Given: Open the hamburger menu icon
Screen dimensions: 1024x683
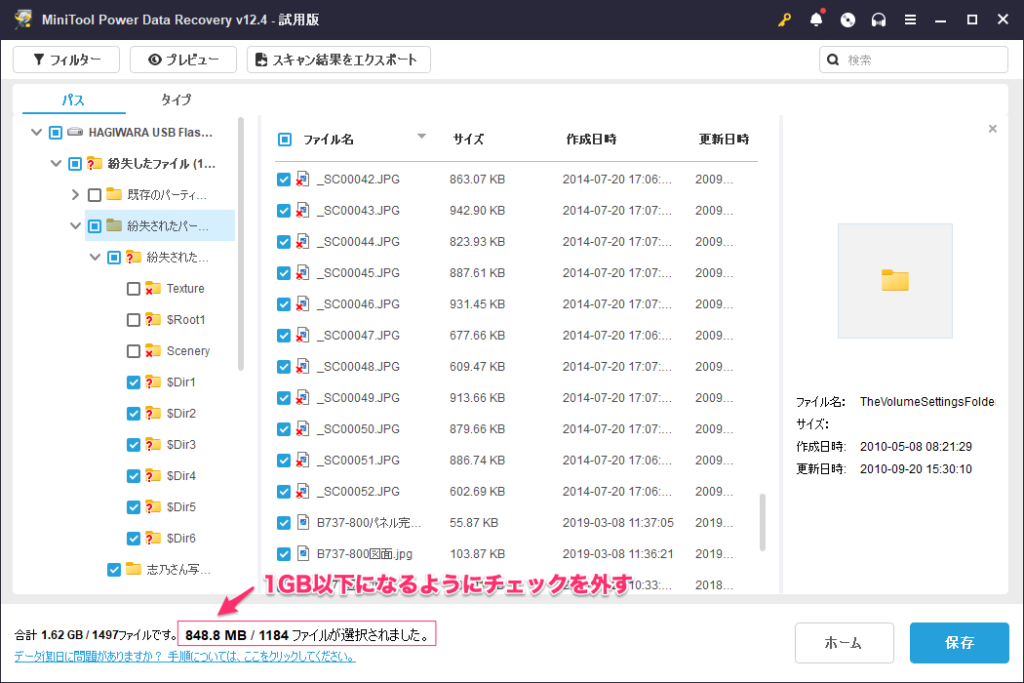Looking at the screenshot, I should (910, 20).
